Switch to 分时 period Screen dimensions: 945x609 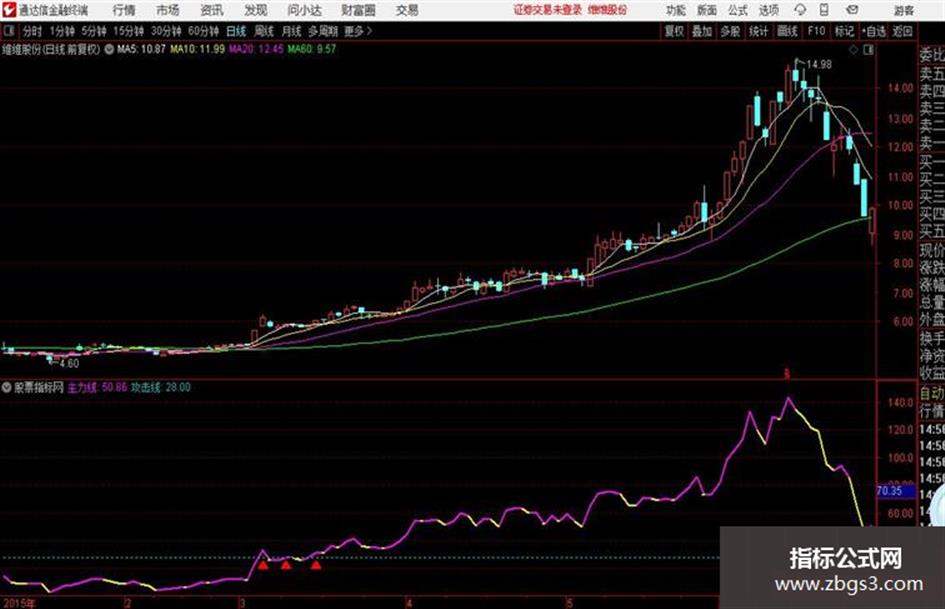click(x=32, y=31)
